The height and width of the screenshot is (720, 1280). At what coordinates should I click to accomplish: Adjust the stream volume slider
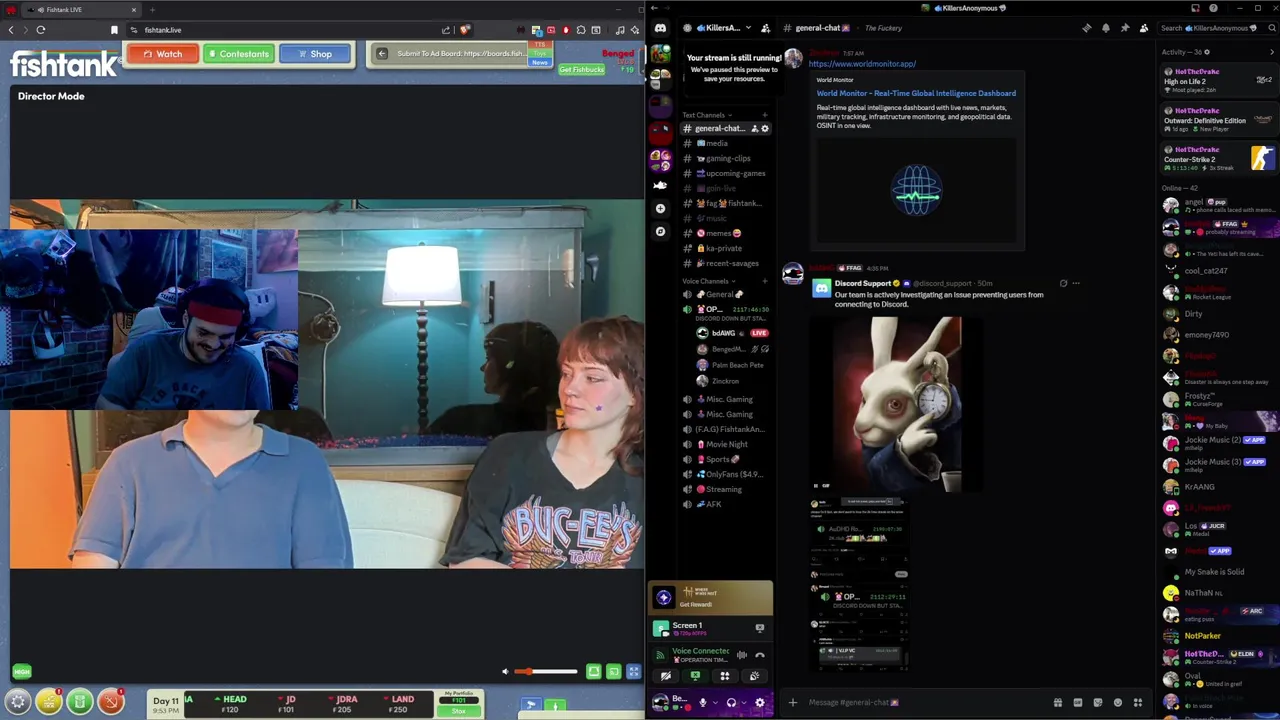pyautogui.click(x=547, y=672)
